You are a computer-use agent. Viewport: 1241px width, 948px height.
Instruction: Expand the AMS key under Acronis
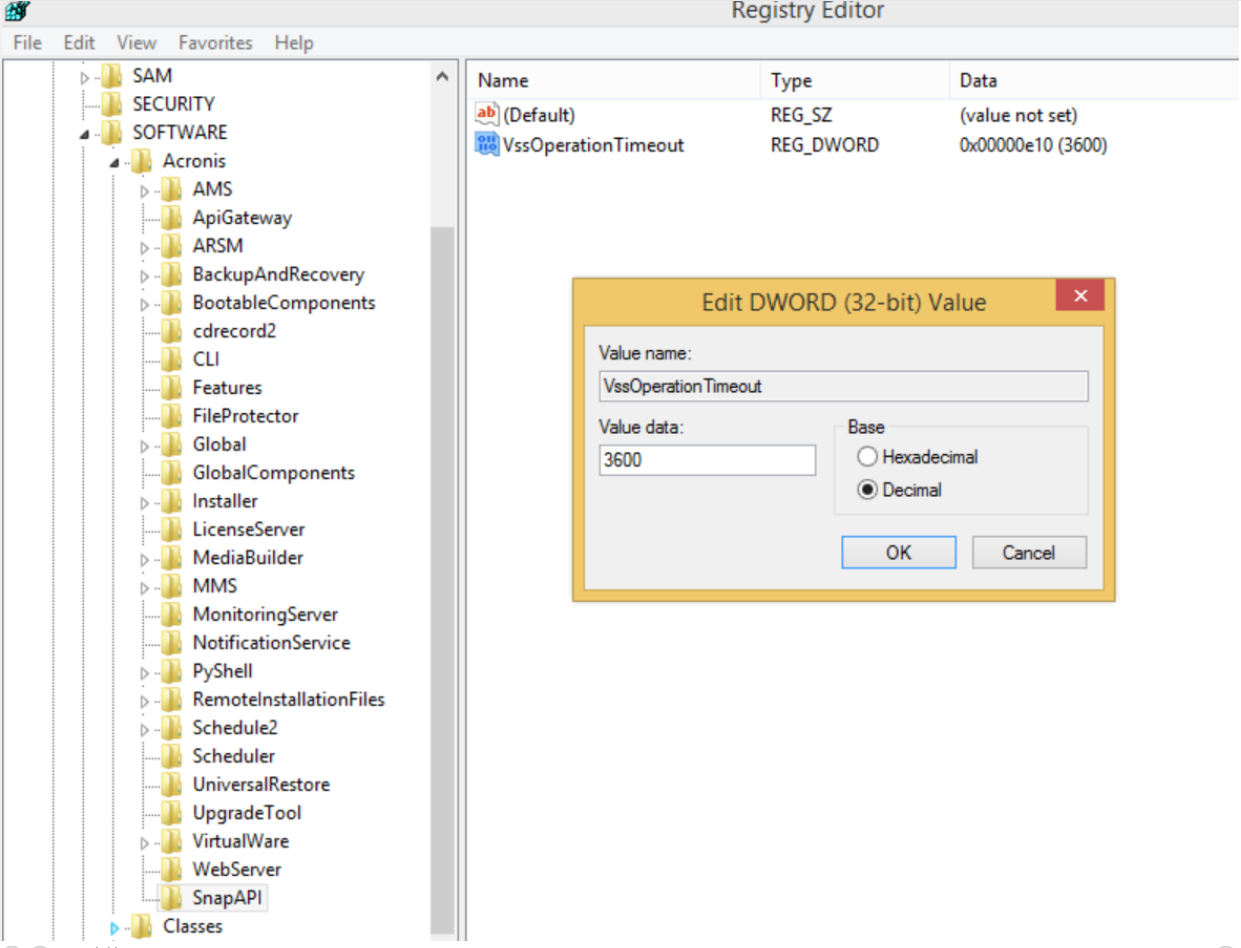145,190
